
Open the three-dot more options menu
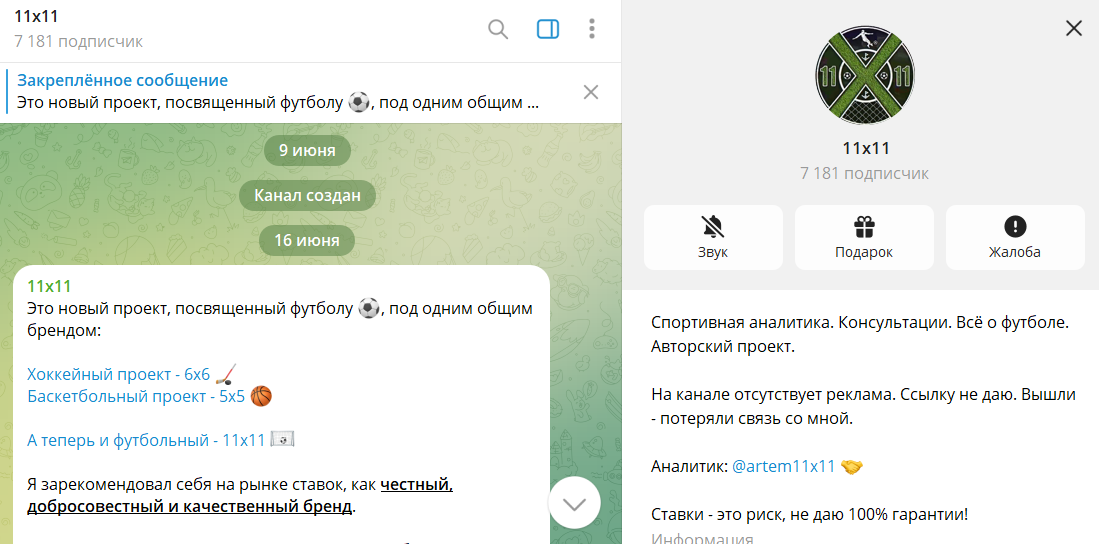pyautogui.click(x=592, y=29)
